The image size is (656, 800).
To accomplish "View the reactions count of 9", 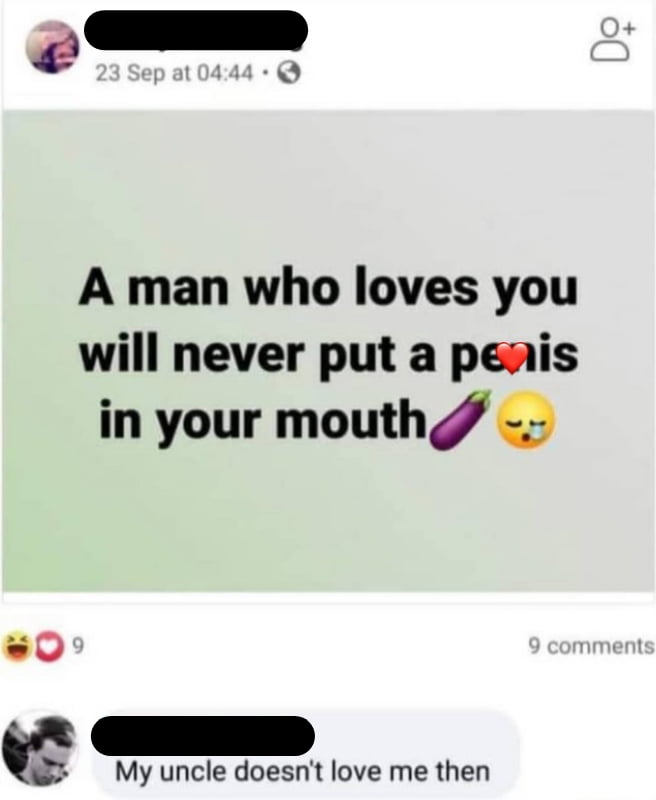I will 77,647.
